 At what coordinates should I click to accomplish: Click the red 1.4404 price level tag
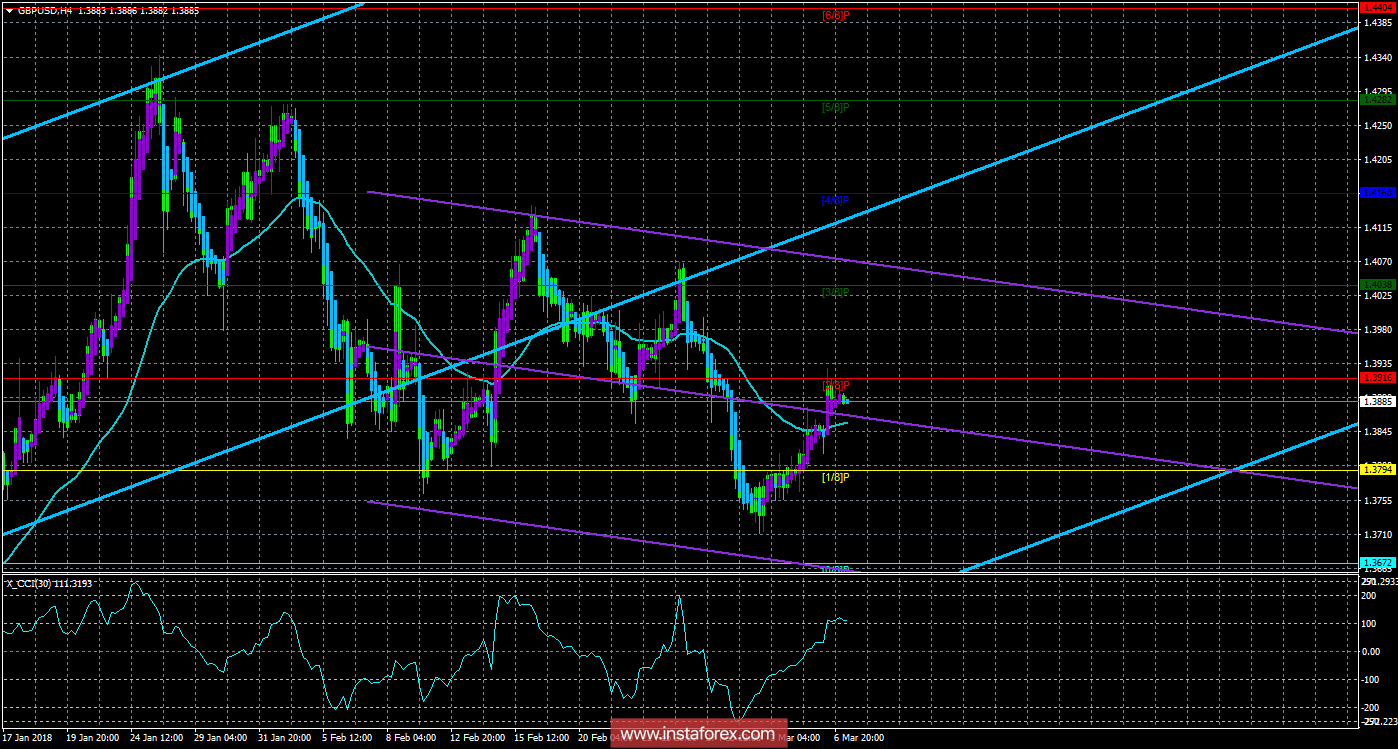coord(1377,8)
